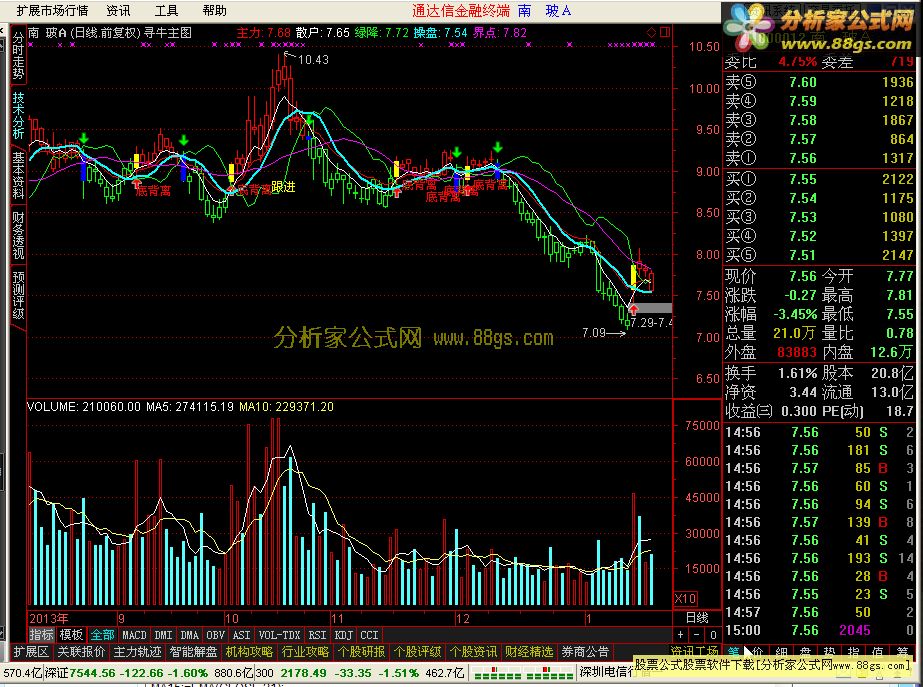The width and height of the screenshot is (923, 687).
Task: Select the 笔 tab under tick list
Action: pyautogui.click(x=733, y=652)
